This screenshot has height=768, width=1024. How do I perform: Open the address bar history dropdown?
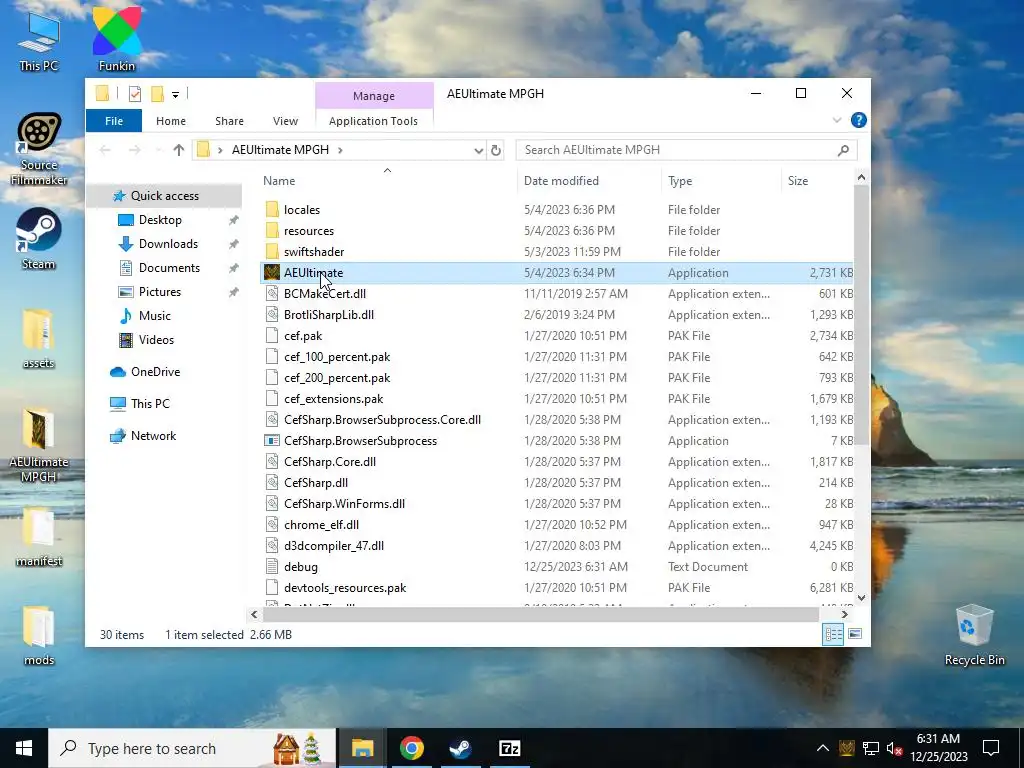[478, 151]
